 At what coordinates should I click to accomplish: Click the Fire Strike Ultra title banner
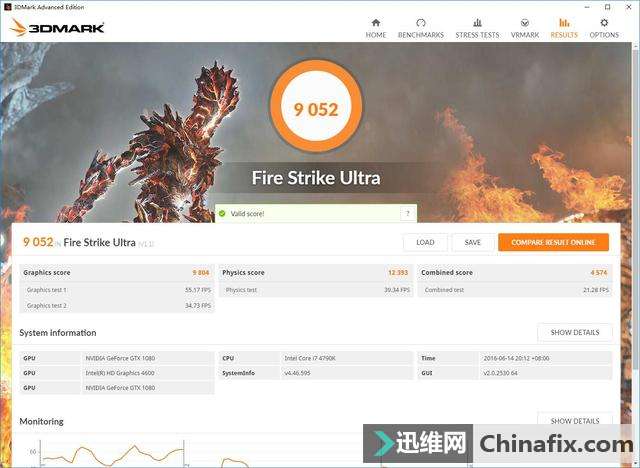coord(316,178)
